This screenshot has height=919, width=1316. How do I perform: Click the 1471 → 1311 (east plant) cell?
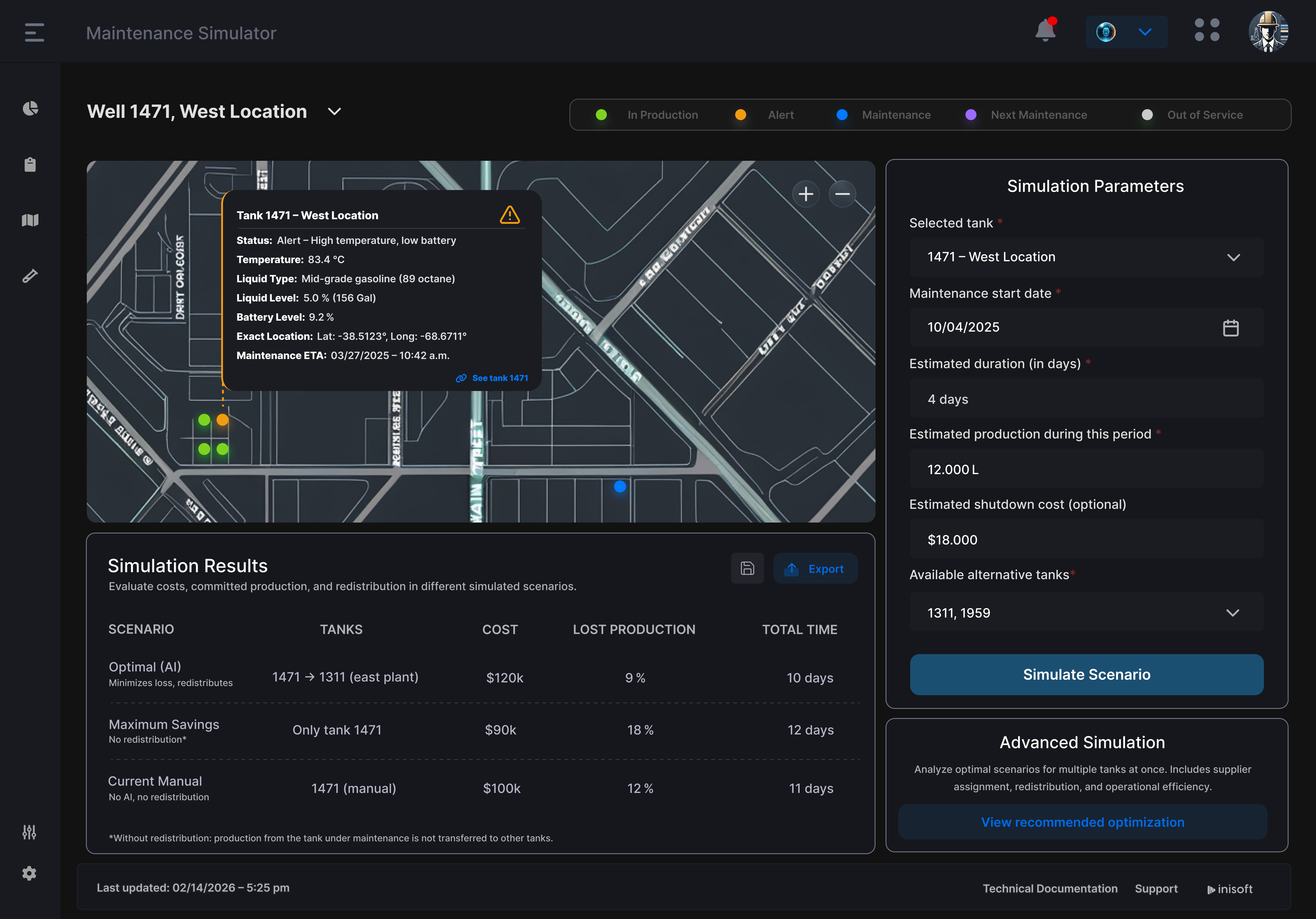(345, 677)
